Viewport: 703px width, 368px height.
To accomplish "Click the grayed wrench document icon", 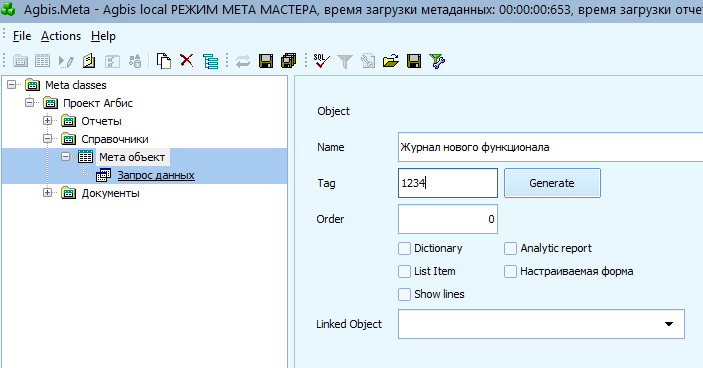I will click(368, 61).
